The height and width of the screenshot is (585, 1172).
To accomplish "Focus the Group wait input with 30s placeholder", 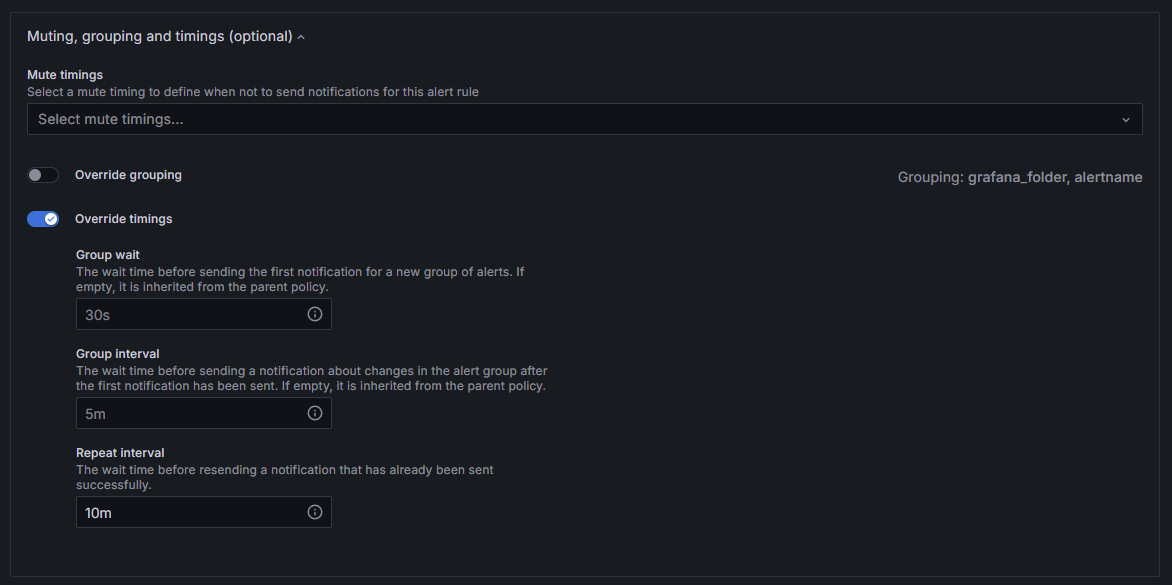I will 203,315.
